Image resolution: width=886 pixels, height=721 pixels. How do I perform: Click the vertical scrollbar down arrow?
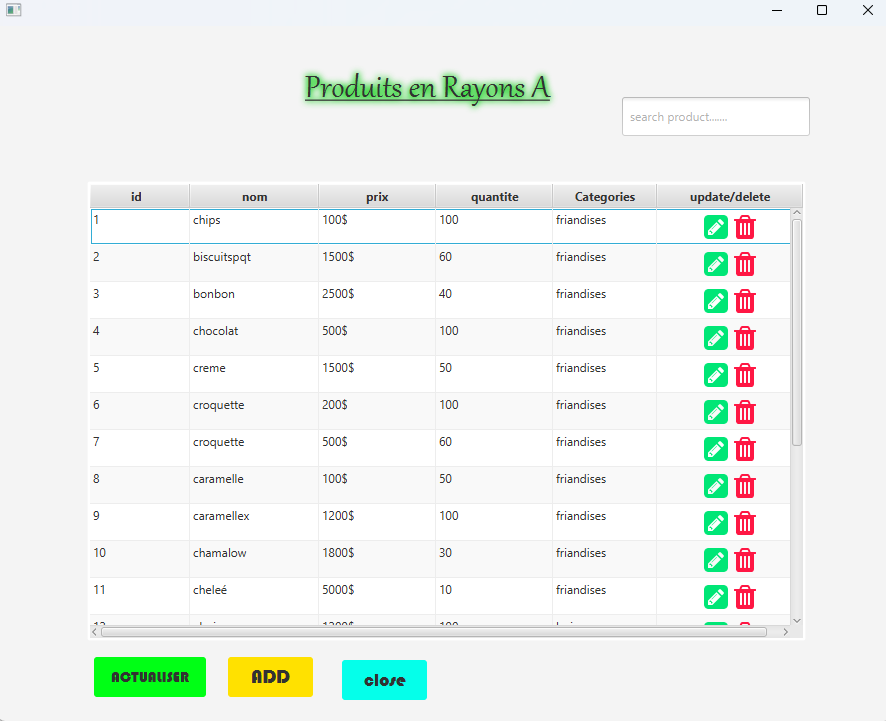[x=797, y=621]
